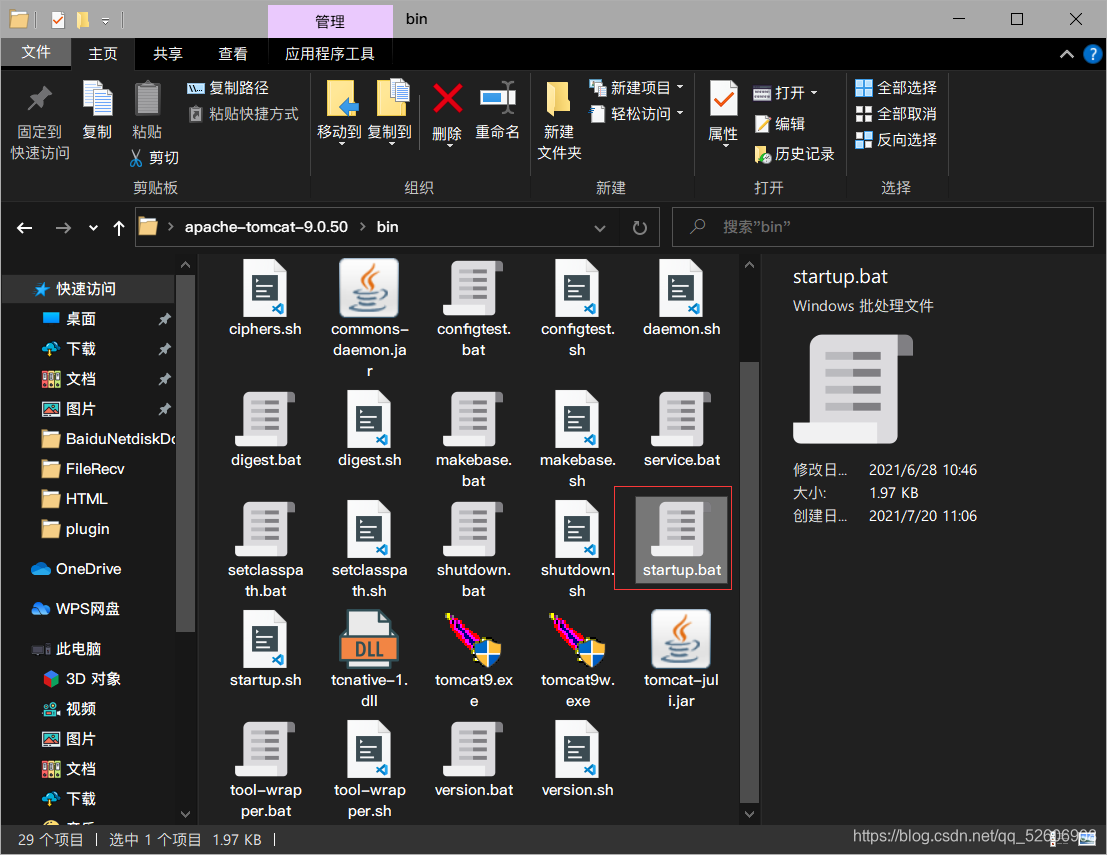Click Select All (全部选择)
Image resolution: width=1107 pixels, height=855 pixels.
tap(895, 88)
